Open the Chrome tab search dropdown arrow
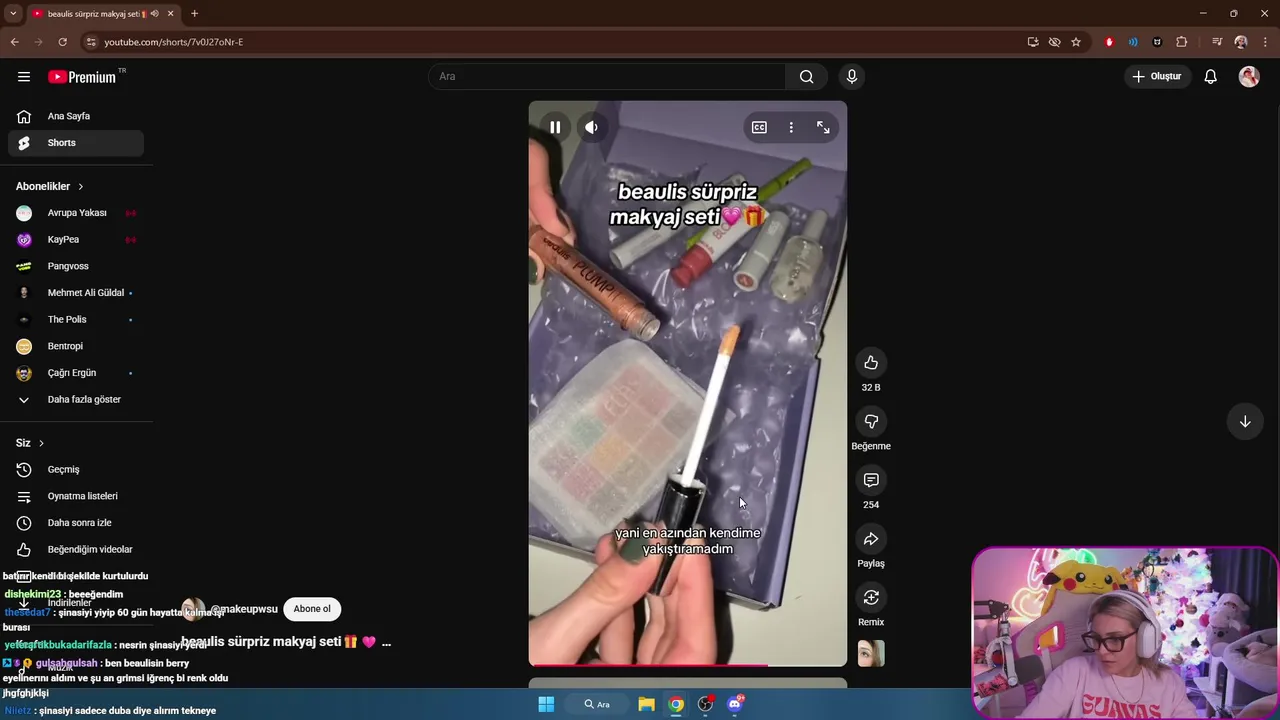 pos(13,14)
